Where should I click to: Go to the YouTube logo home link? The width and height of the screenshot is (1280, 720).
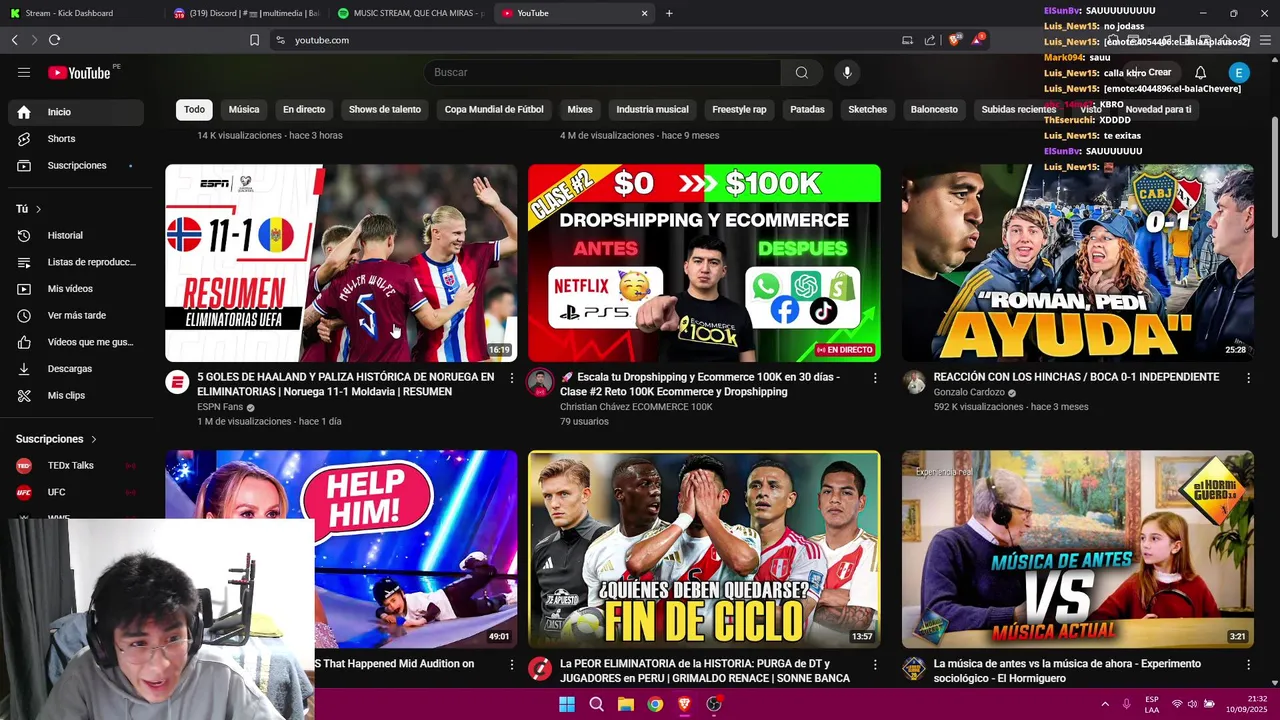click(x=79, y=72)
